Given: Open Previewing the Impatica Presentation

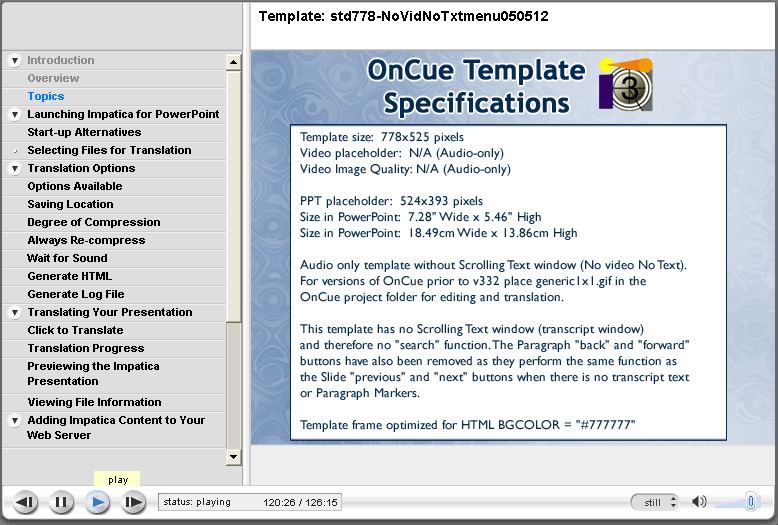Looking at the screenshot, I should point(93,374).
